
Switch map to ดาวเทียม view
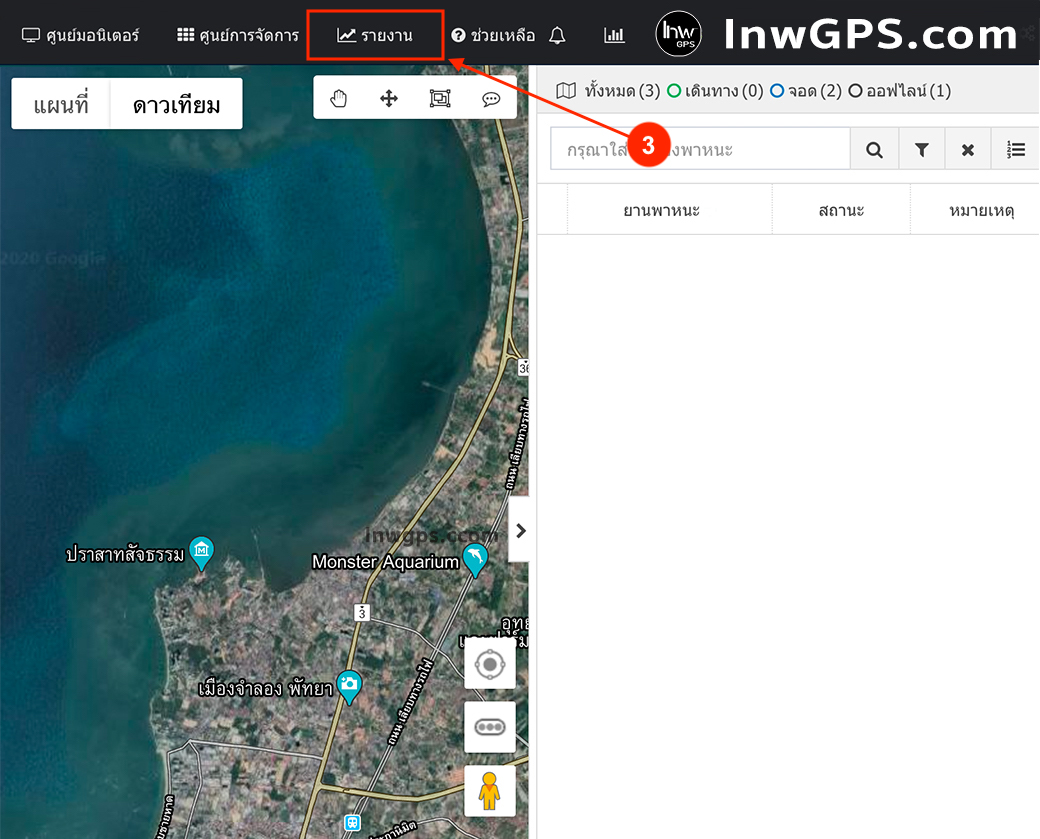pyautogui.click(x=176, y=104)
